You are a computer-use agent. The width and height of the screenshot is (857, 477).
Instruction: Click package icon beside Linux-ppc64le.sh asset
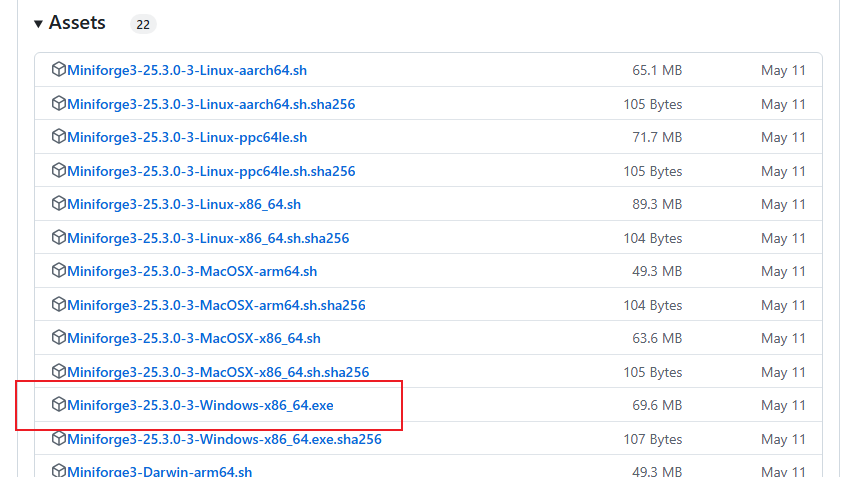[58, 137]
